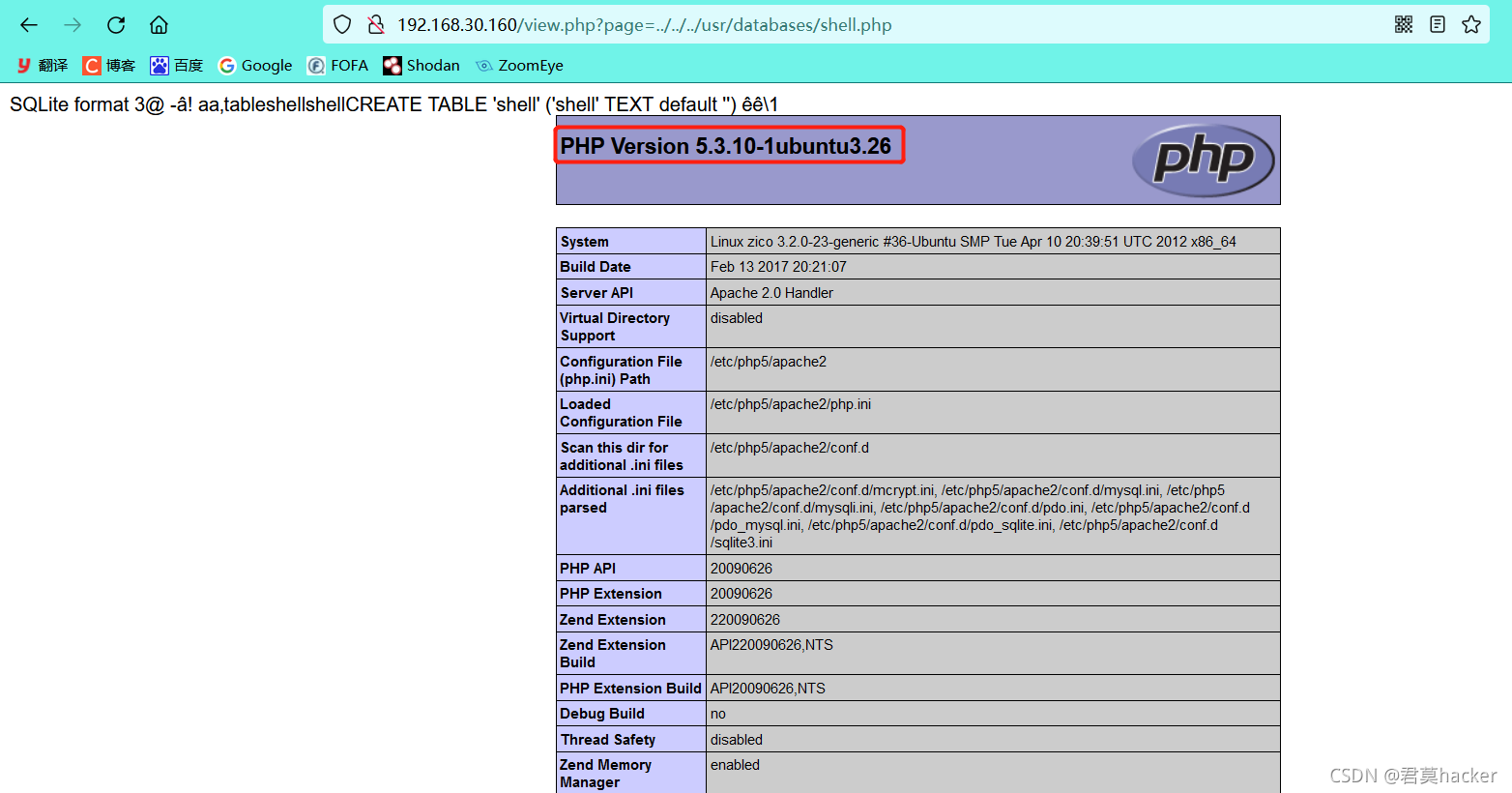
Task: Open the 翻译 bookmark
Action: pos(43,66)
